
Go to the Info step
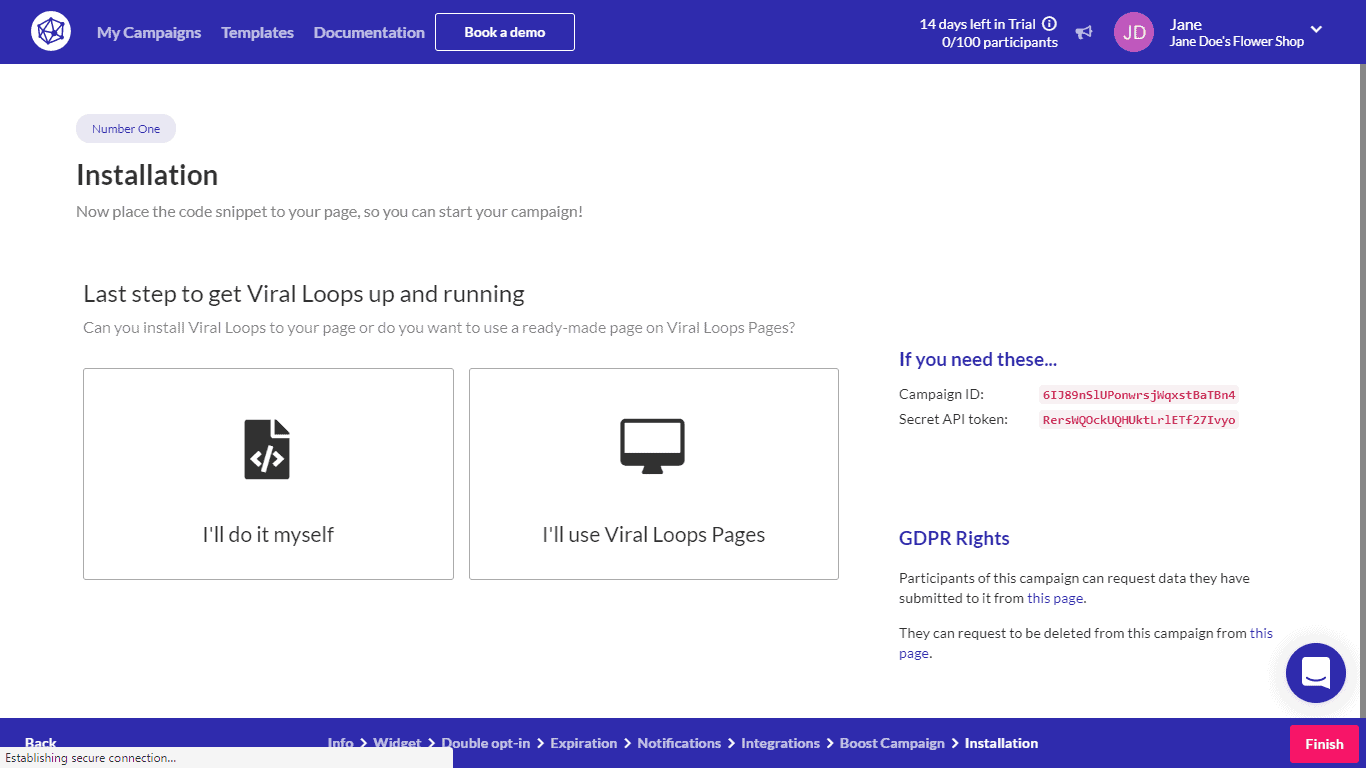pyautogui.click(x=340, y=743)
